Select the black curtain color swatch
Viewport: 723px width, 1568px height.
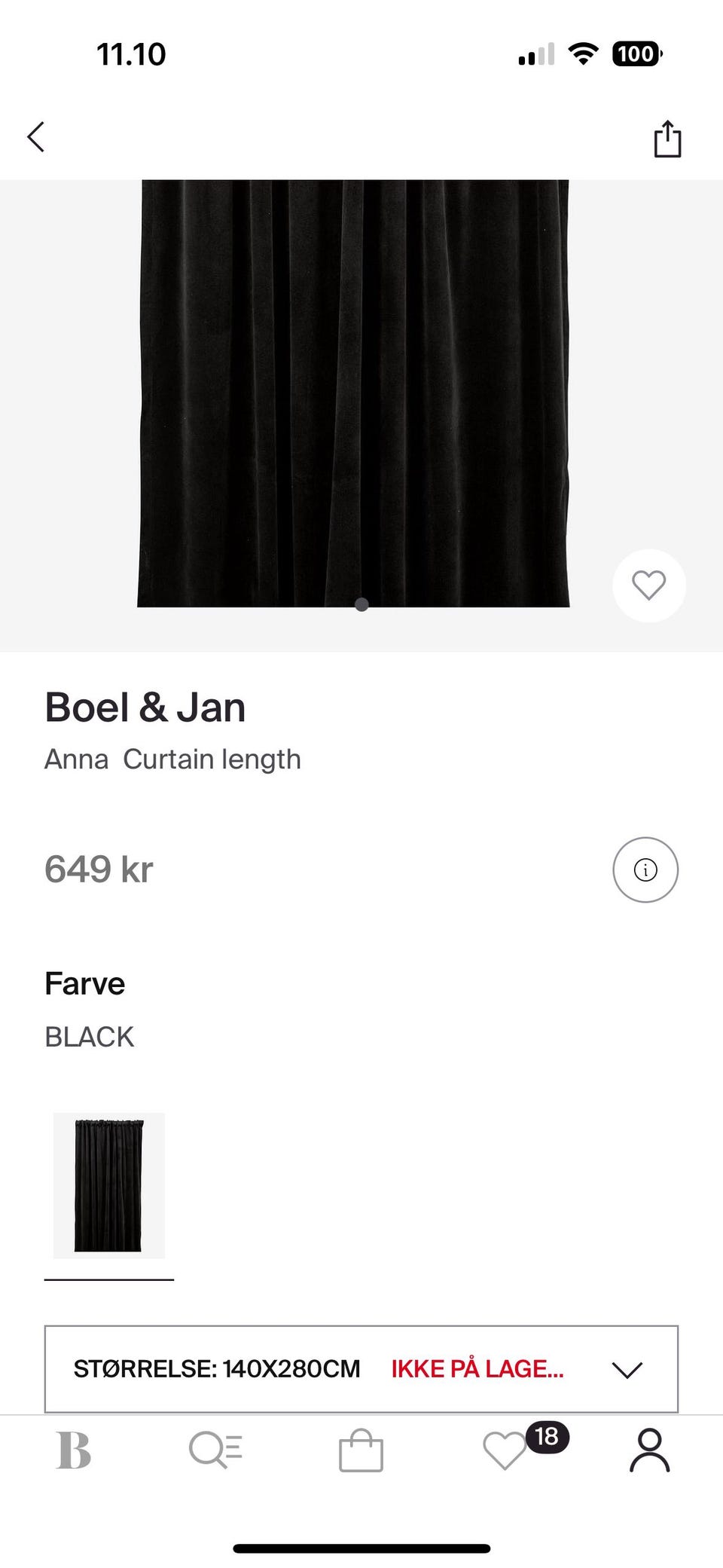coord(109,1185)
